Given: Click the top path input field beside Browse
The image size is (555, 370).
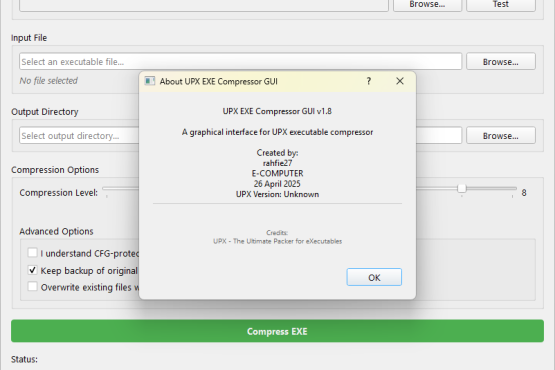Looking at the screenshot, I should pyautogui.click(x=204, y=5).
